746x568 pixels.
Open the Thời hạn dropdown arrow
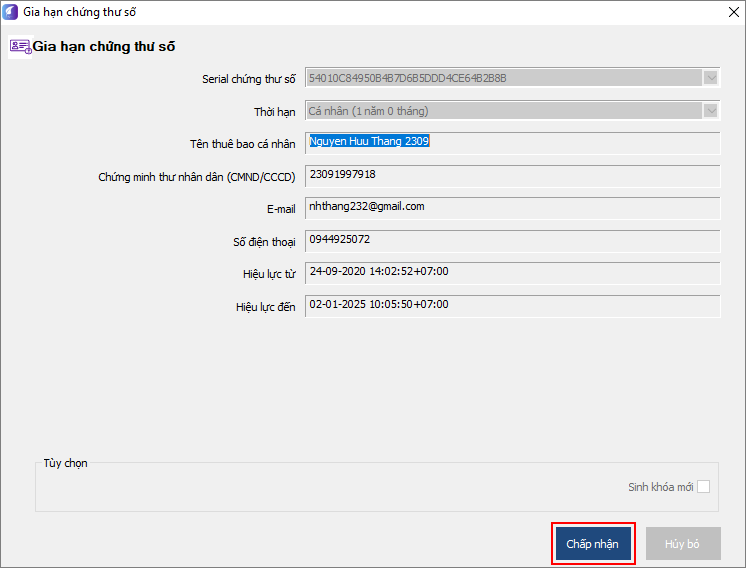tap(711, 111)
